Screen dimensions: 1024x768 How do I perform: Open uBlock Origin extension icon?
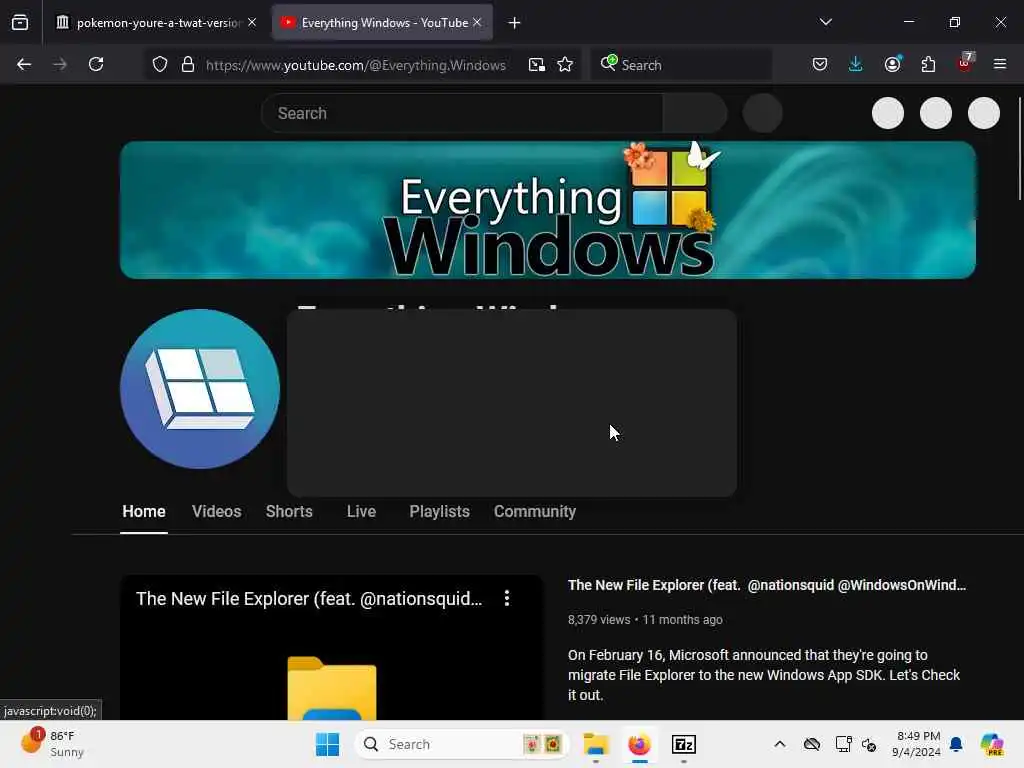click(x=965, y=63)
